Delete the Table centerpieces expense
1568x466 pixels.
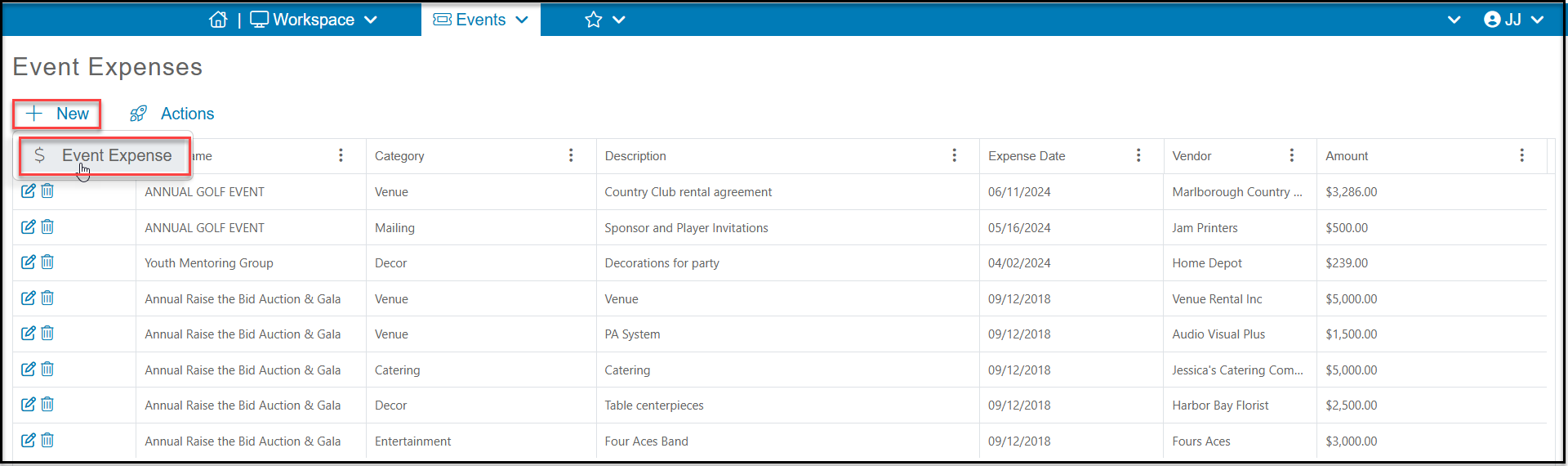click(x=47, y=404)
